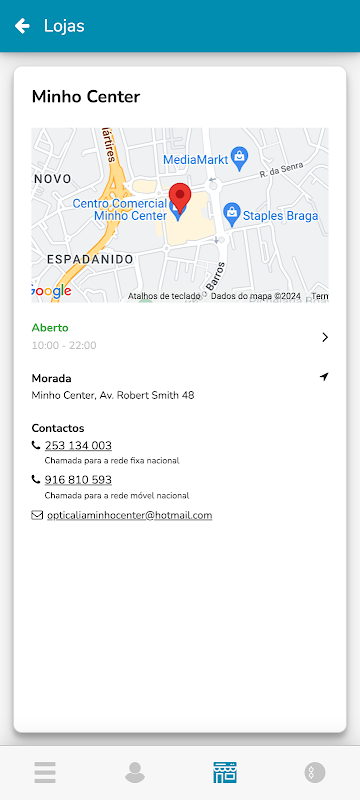Click the Dados do mapa ©2024 text

click(x=255, y=296)
